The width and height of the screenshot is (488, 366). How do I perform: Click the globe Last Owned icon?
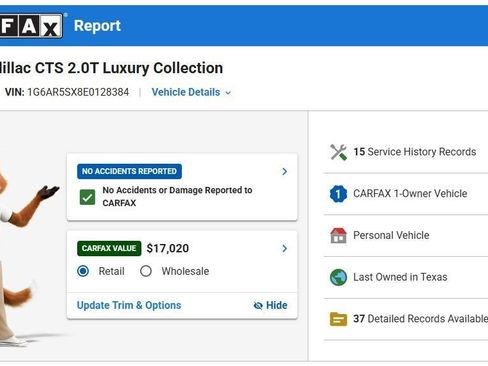click(338, 277)
